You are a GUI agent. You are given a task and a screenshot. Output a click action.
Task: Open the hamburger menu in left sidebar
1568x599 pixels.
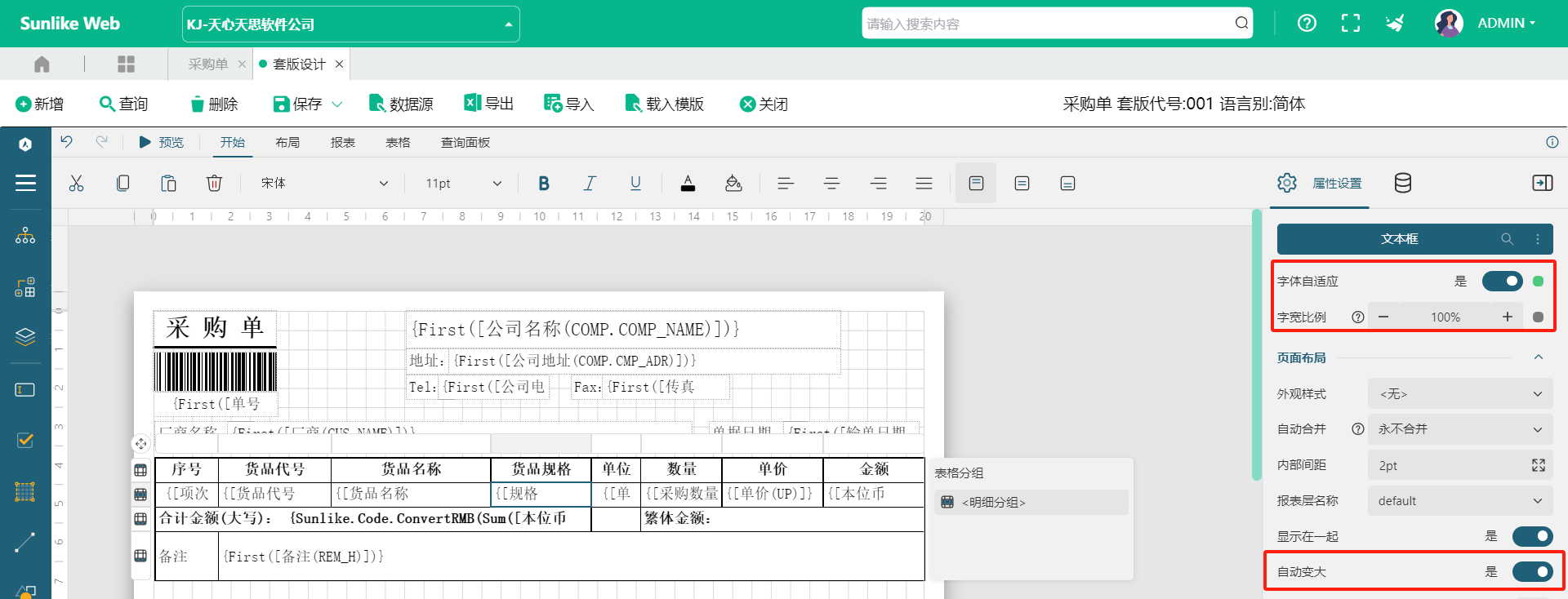[x=25, y=183]
